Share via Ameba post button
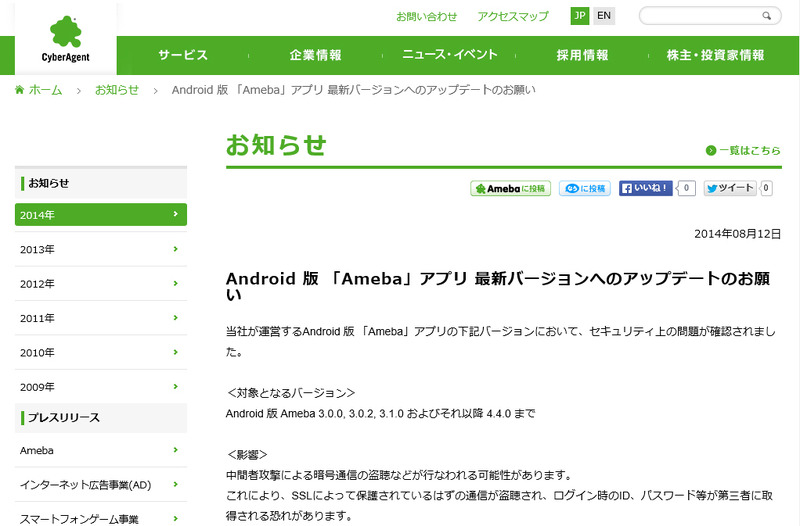Viewport: 800px width, 526px height. pyautogui.click(x=511, y=188)
